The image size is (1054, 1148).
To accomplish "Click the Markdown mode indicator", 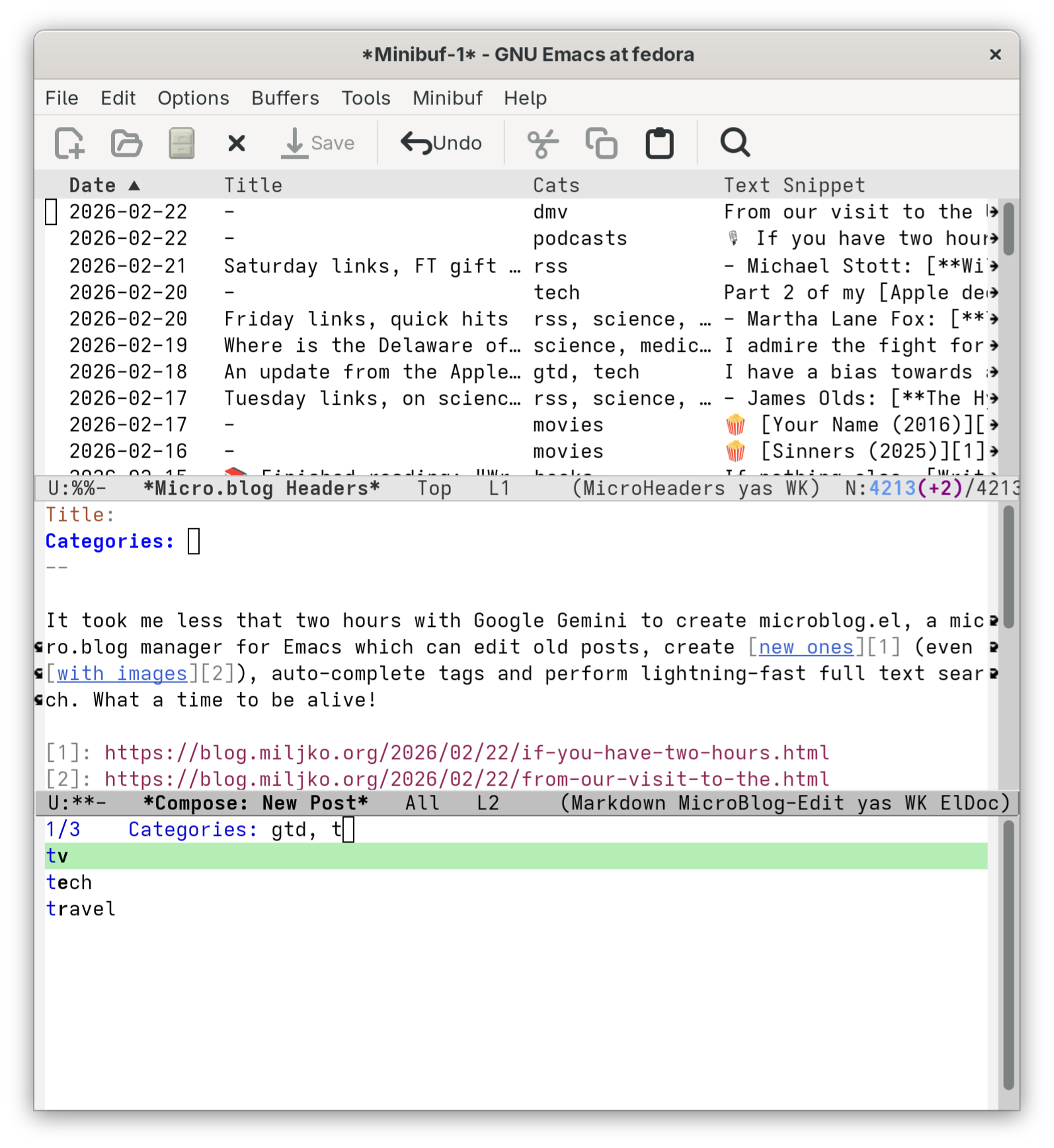I will click(618, 803).
